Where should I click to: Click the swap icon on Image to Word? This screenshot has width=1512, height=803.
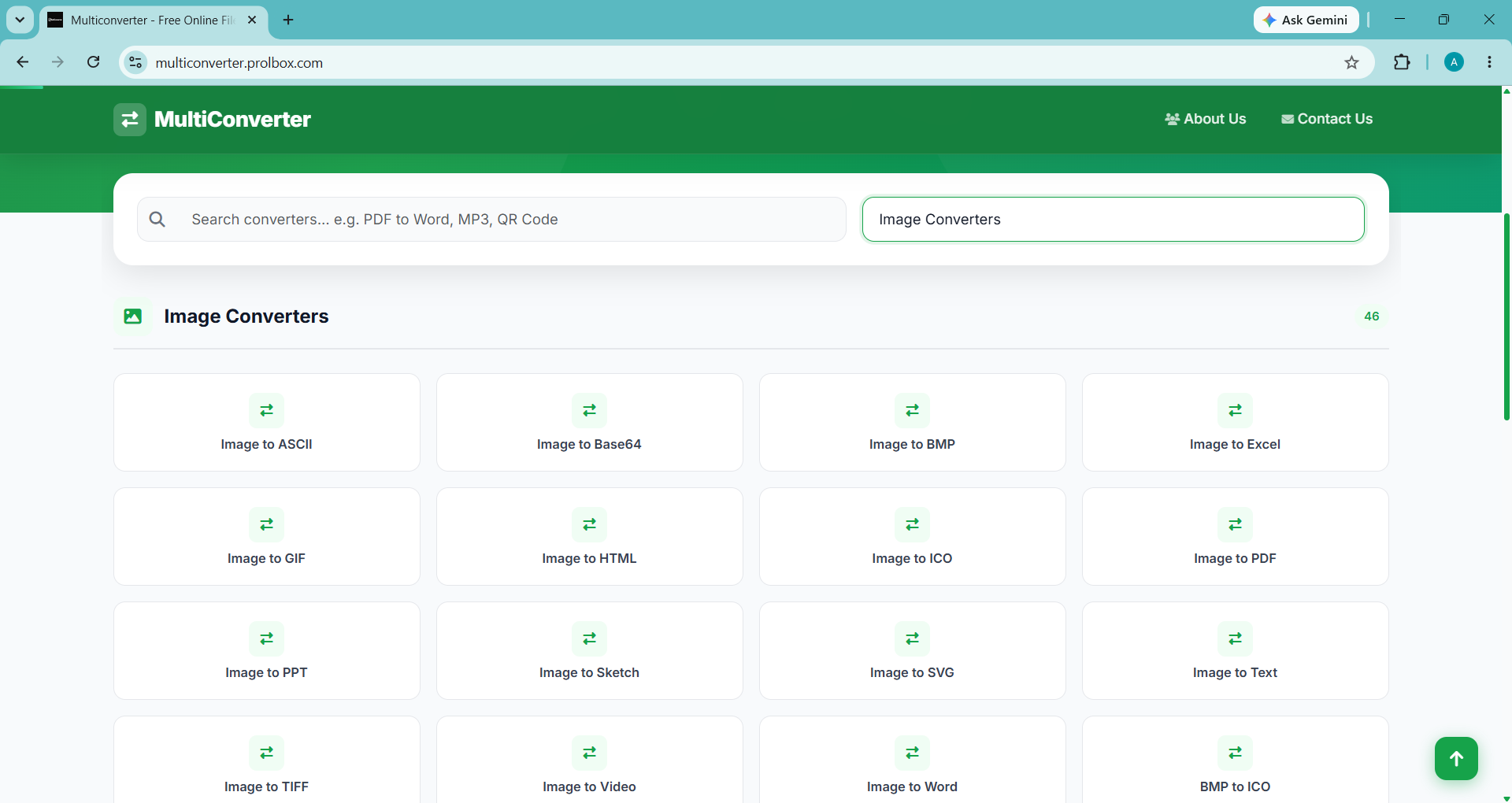913,753
